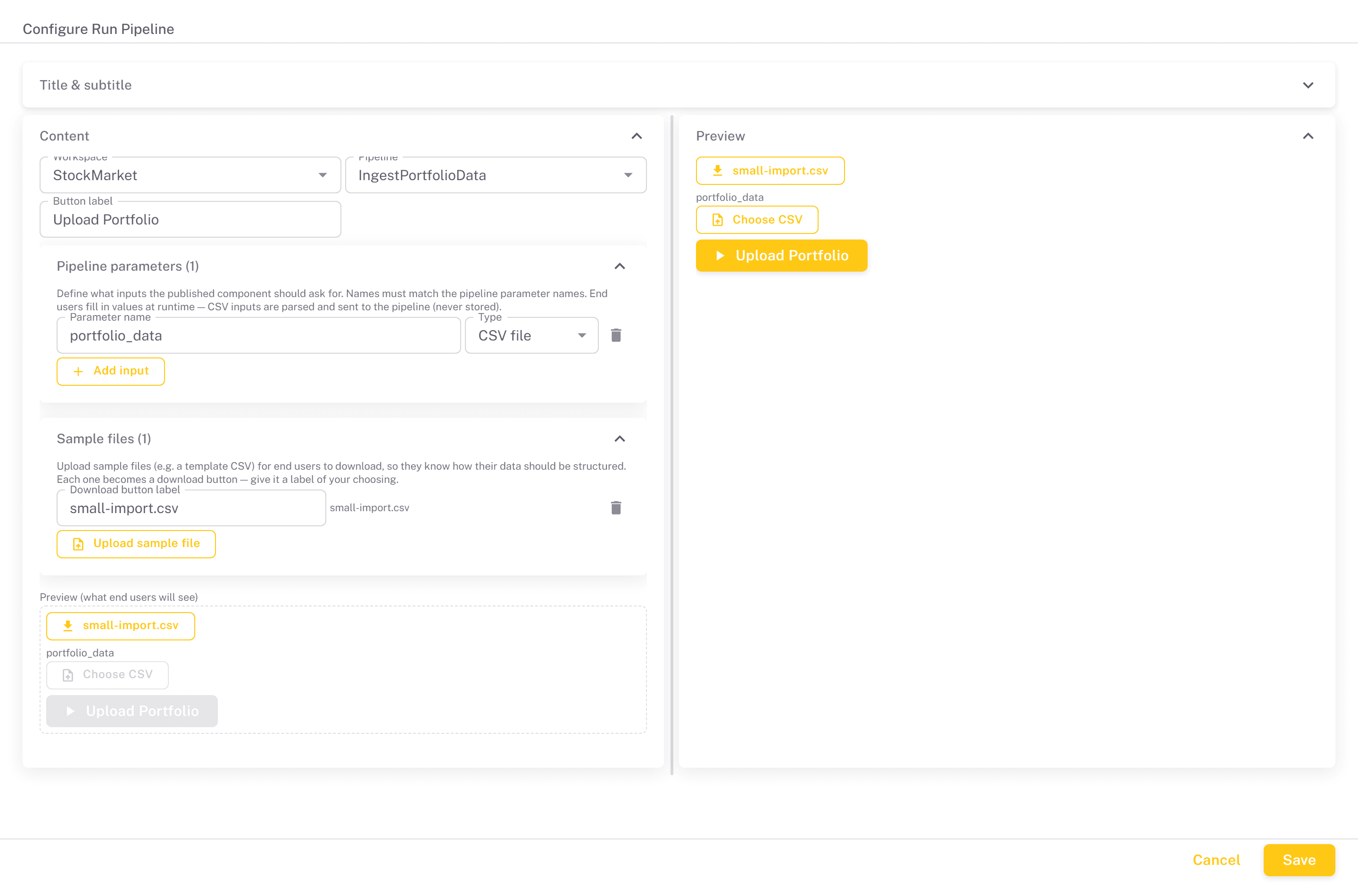Image resolution: width=1358 pixels, height=896 pixels.
Task: Click the disabled Choose CSV in end-user preview box
Action: [108, 675]
